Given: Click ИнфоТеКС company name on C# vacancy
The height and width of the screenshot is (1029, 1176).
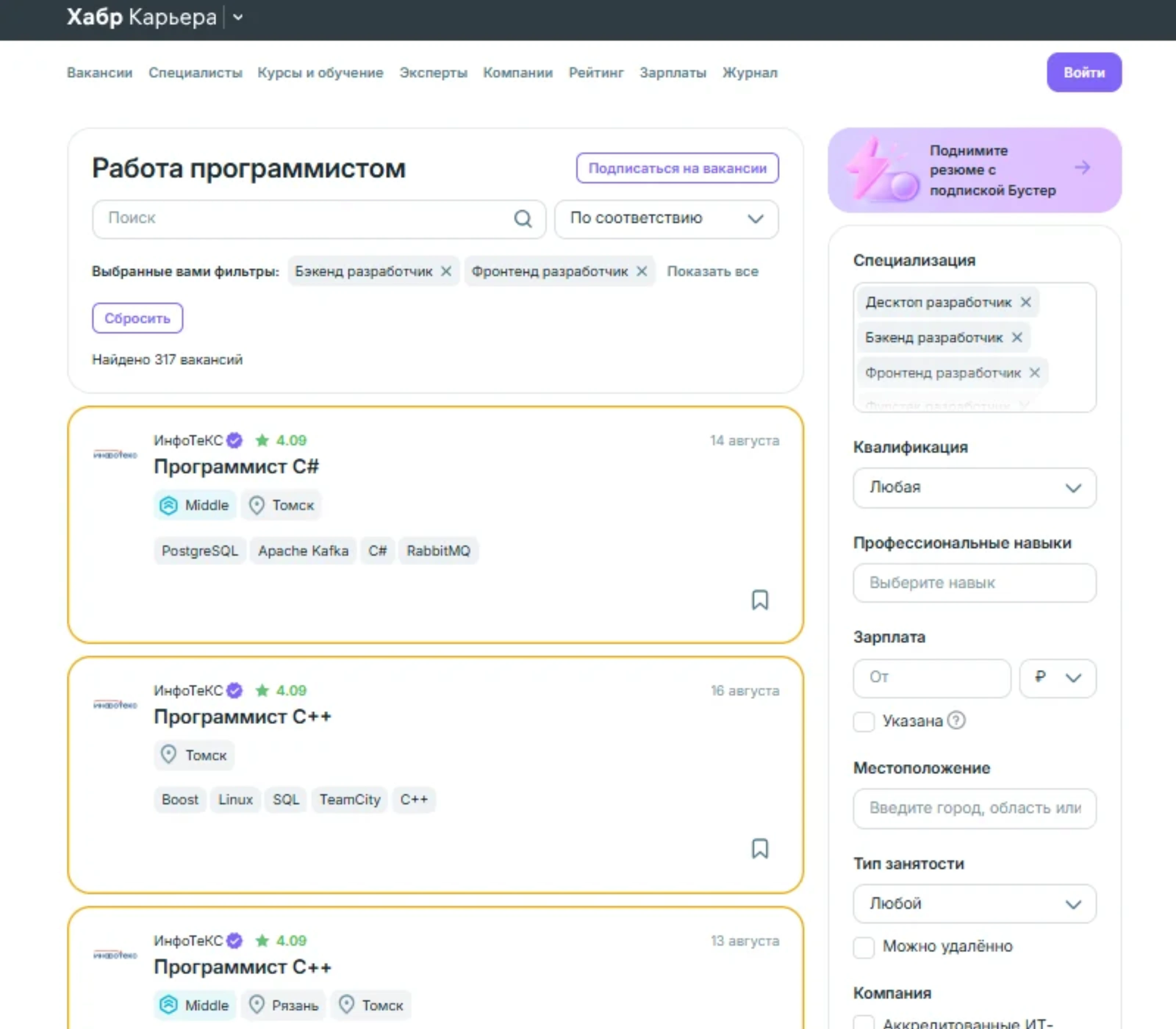Looking at the screenshot, I should [x=188, y=440].
